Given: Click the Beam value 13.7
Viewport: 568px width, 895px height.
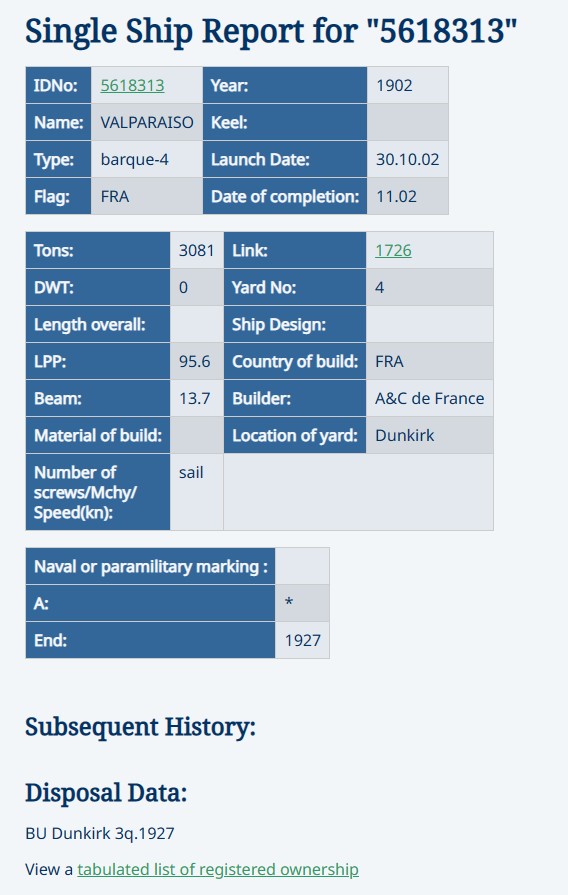Looking at the screenshot, I should point(196,398).
